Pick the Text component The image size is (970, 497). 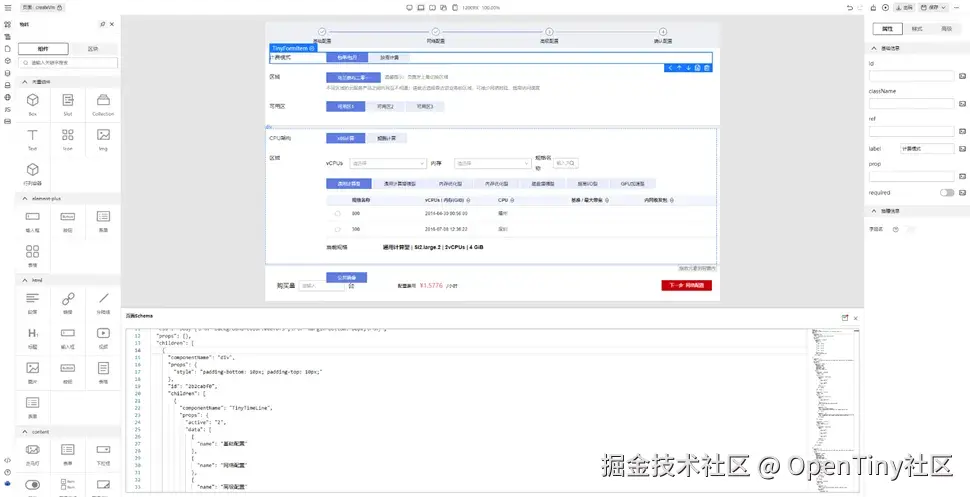point(33,139)
